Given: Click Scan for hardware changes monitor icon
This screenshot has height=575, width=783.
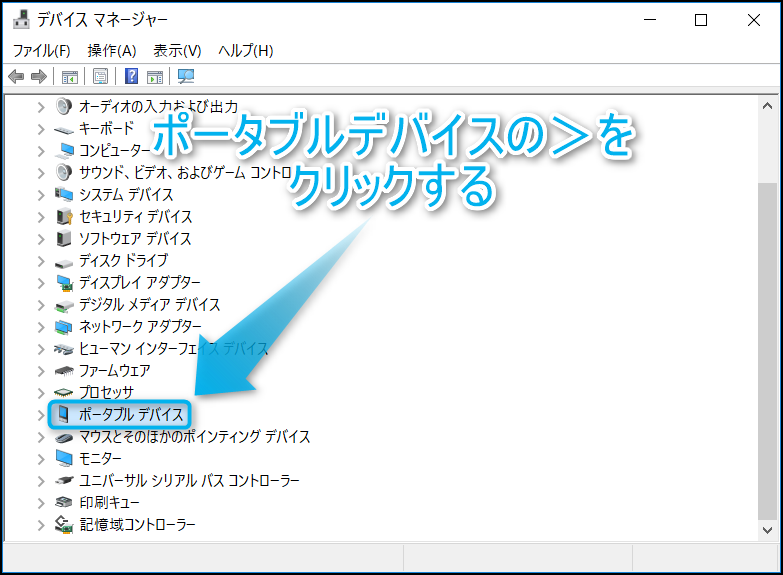Looking at the screenshot, I should [185, 77].
